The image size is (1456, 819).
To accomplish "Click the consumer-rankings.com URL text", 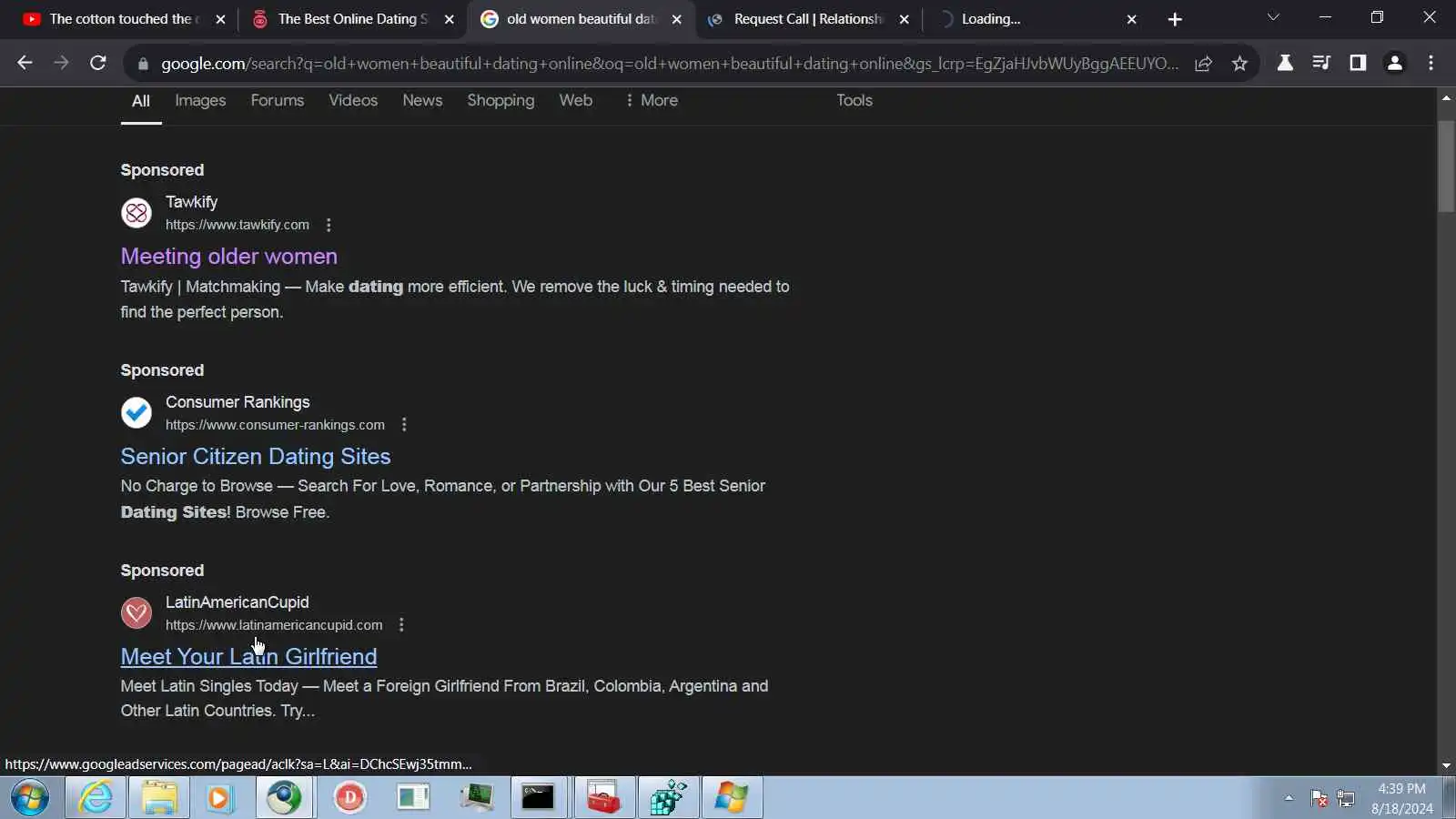I will 275,425.
